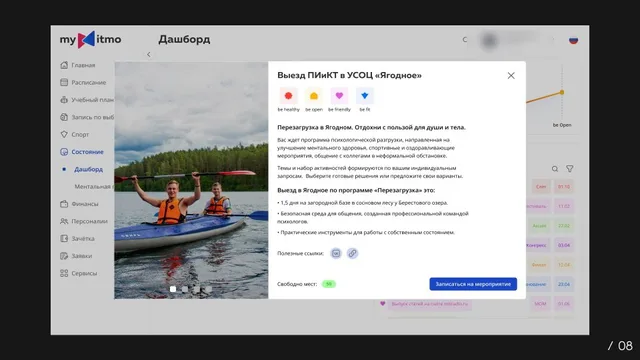Open Заявки in sidebar
This screenshot has width=640, height=360.
point(82,256)
